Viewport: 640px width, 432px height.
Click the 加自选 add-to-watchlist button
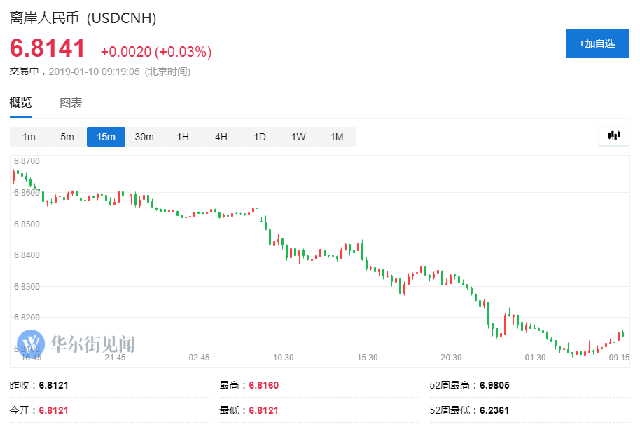tap(597, 44)
